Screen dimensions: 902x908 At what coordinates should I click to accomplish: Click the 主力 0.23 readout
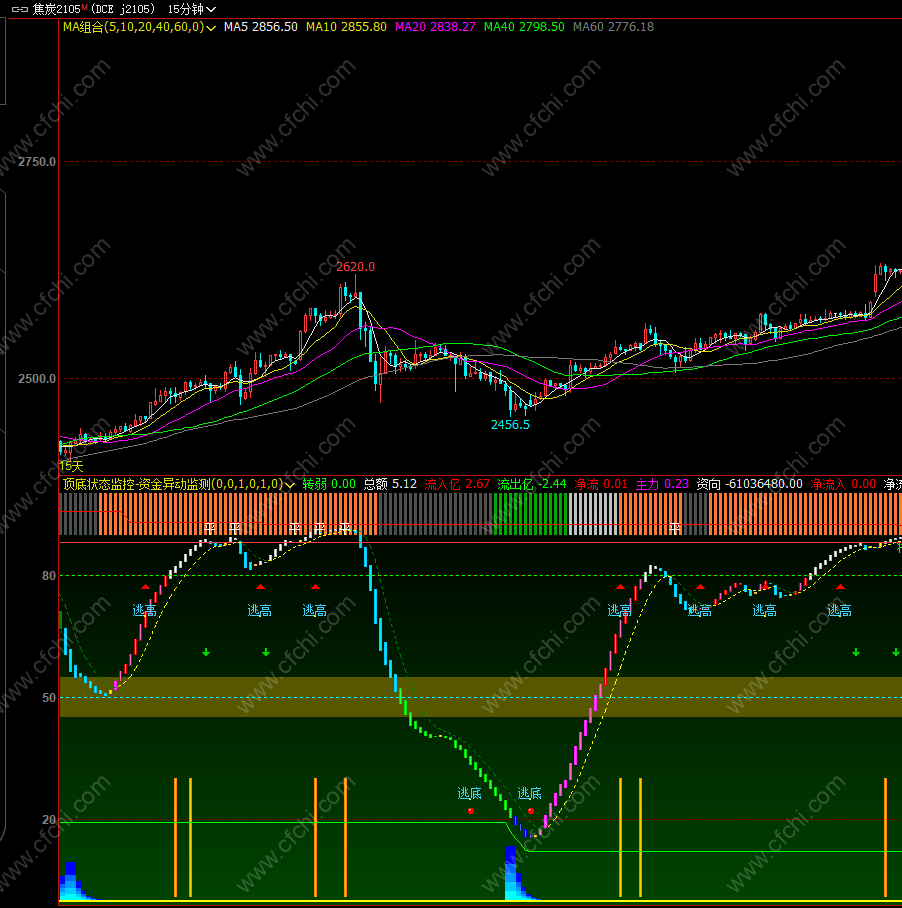[x=662, y=484]
